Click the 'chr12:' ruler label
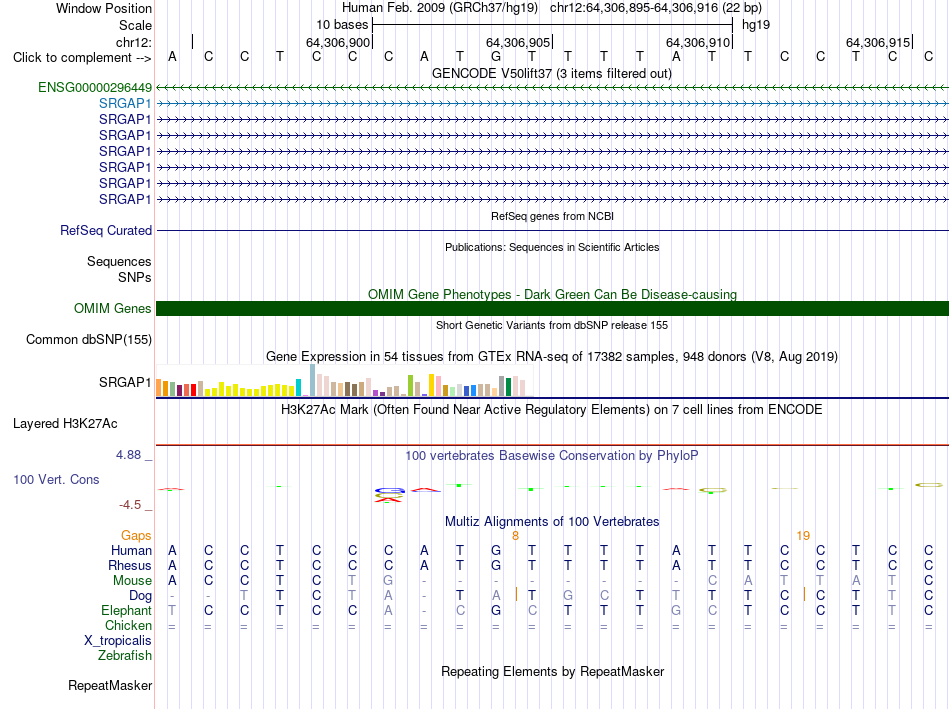Screen dimensions: 950x709 pyautogui.click(x=133, y=42)
